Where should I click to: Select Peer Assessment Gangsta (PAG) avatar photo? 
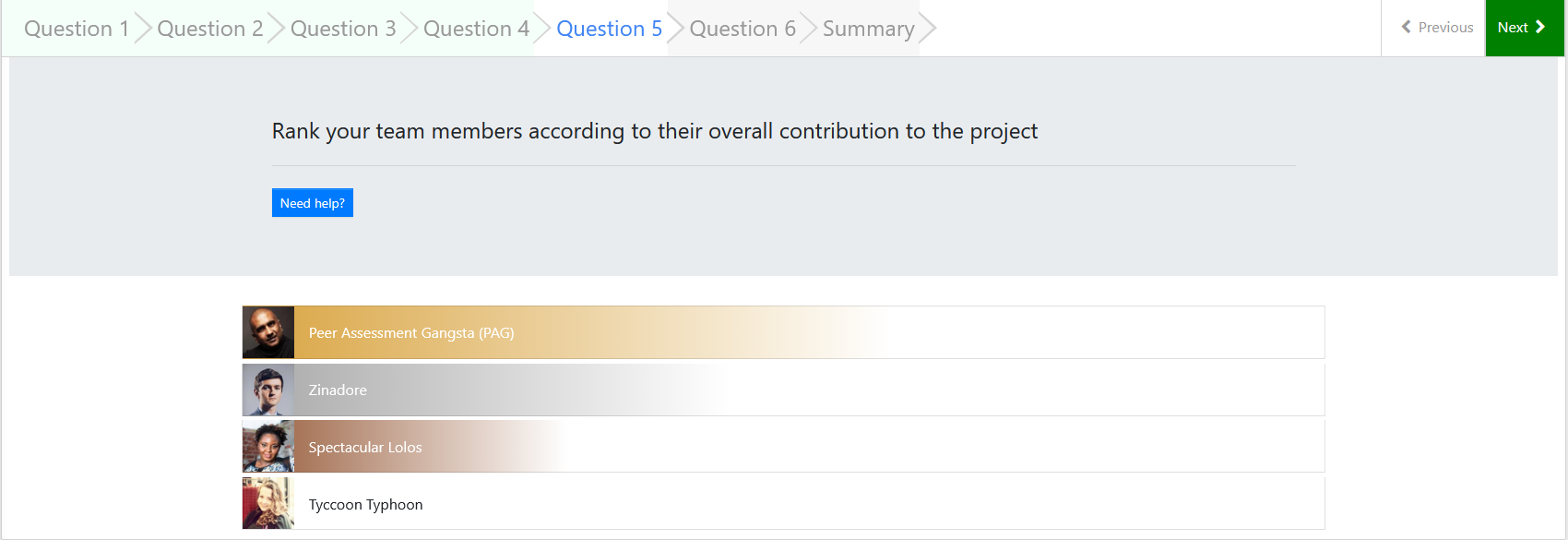click(x=268, y=332)
